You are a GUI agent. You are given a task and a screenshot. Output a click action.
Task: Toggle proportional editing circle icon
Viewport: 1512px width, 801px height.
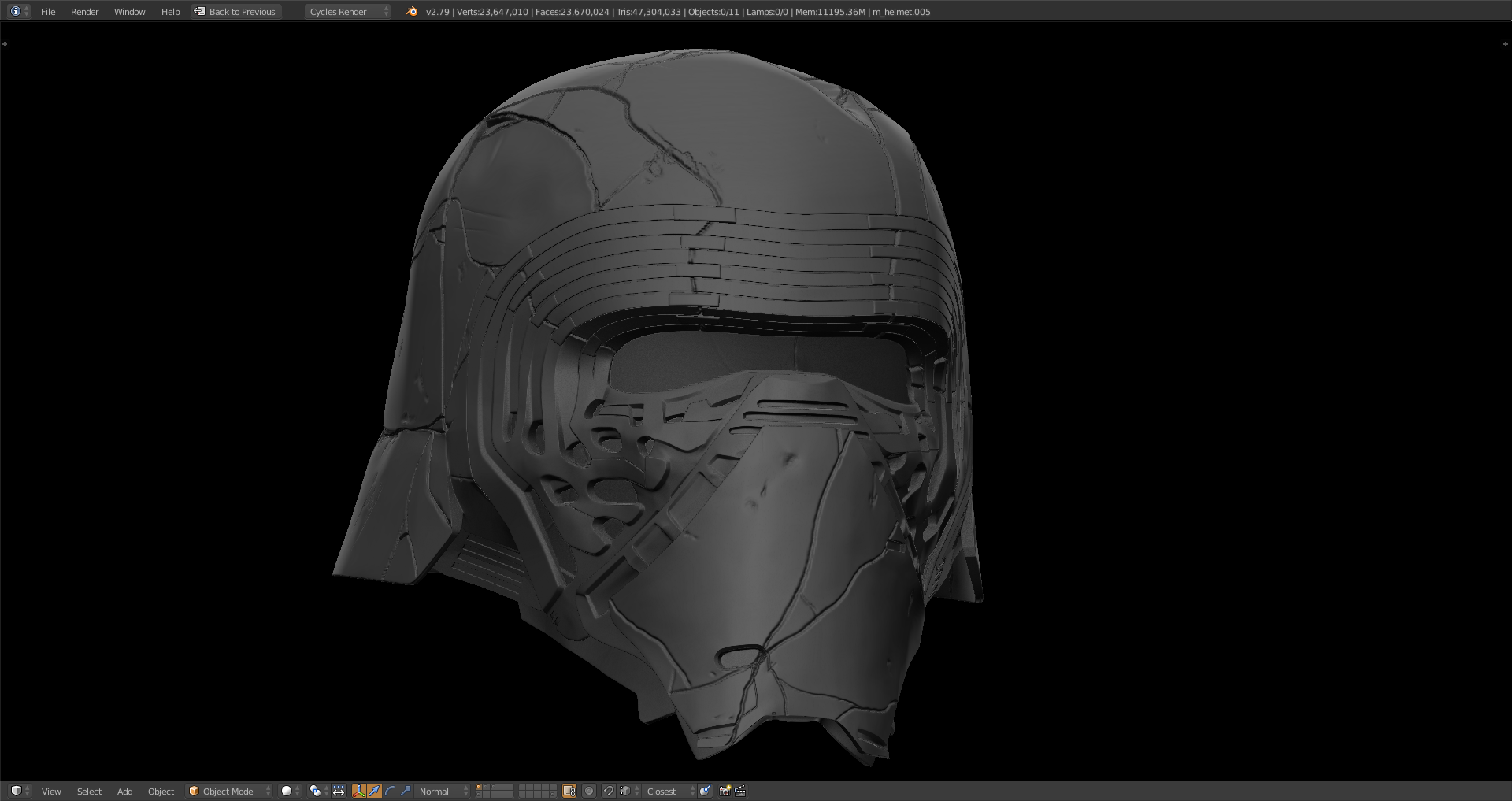[589, 791]
